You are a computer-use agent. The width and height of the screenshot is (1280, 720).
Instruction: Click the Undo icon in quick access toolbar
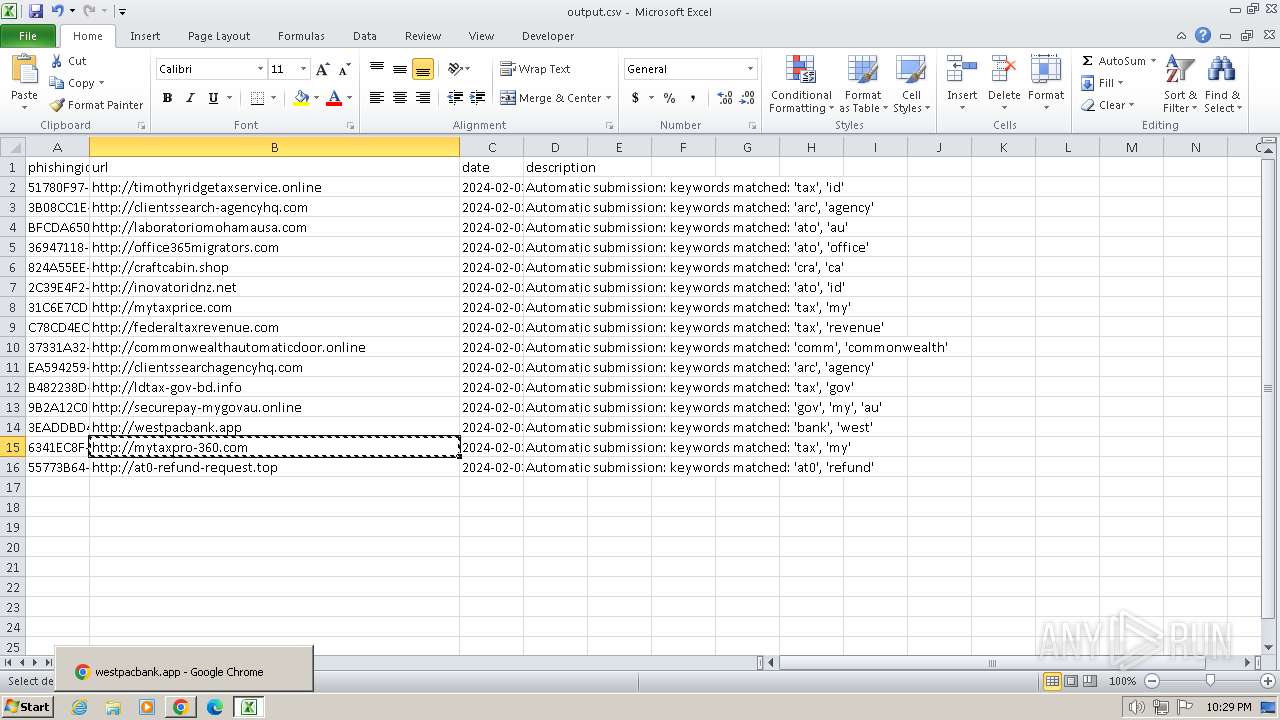[57, 11]
